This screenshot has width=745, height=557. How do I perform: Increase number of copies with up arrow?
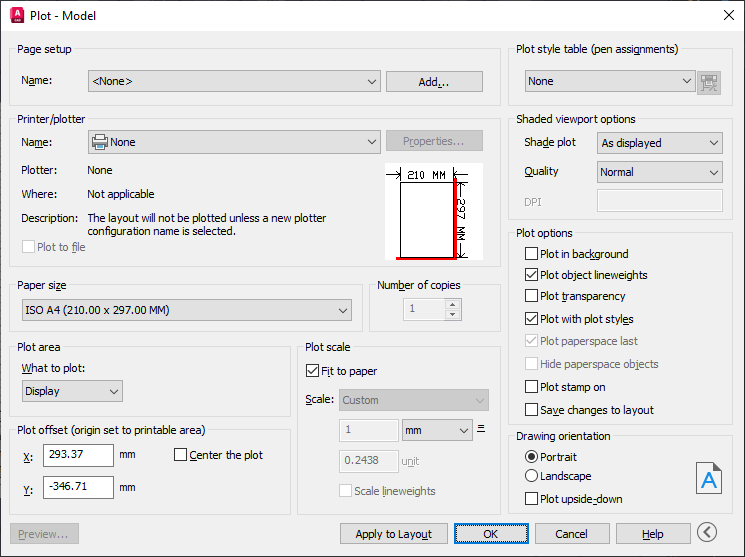453,305
